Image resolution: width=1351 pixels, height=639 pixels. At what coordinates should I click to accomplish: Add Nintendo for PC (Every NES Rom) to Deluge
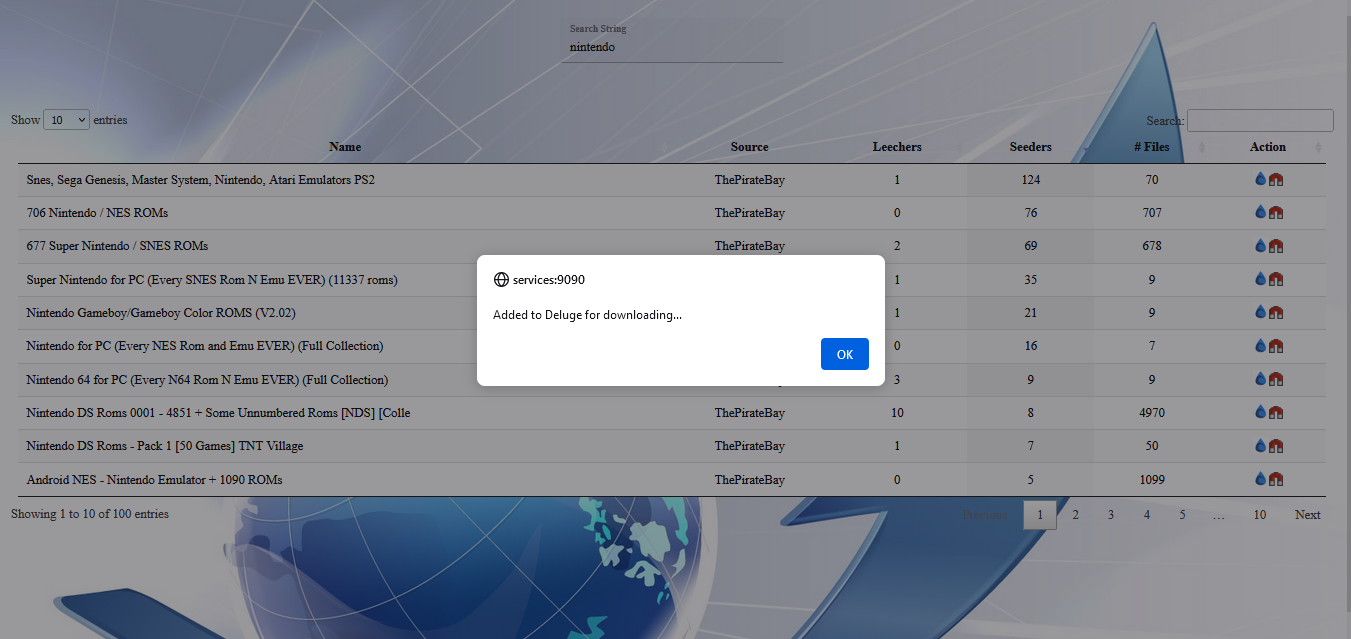click(x=1261, y=346)
